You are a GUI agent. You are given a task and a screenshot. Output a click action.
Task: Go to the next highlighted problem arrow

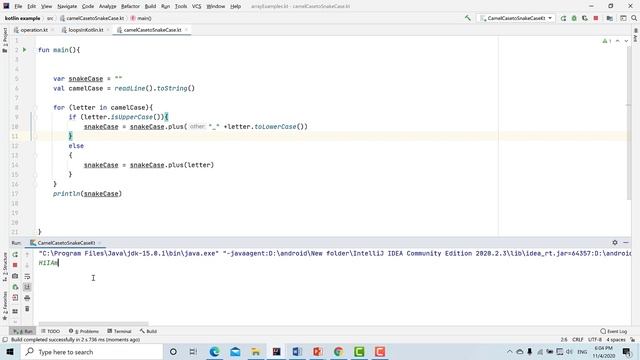[626, 41]
